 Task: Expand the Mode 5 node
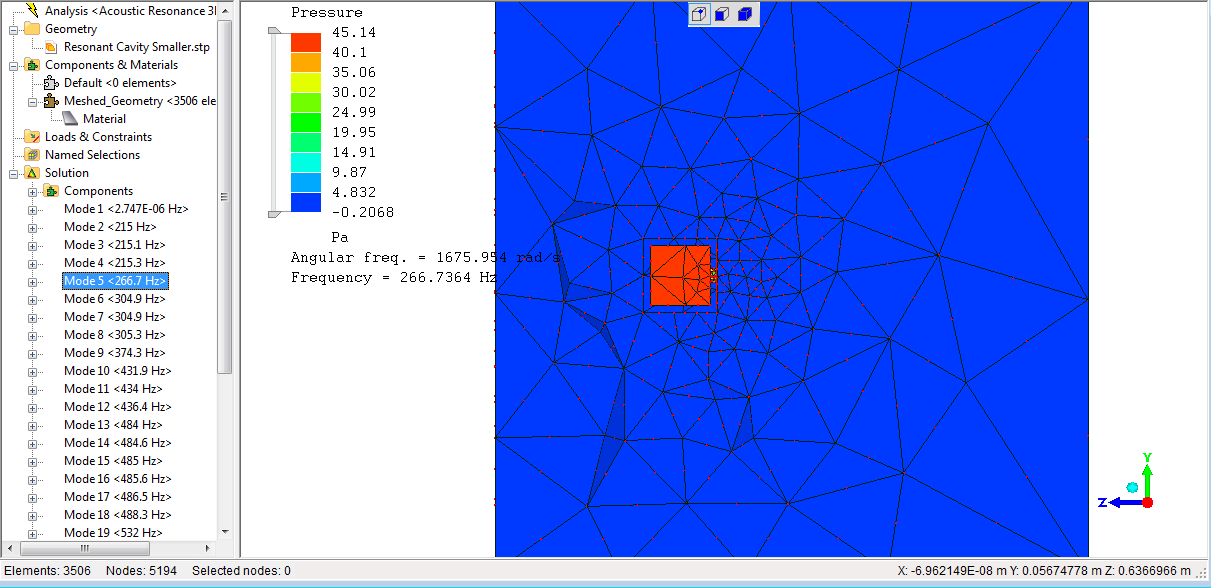(33, 281)
